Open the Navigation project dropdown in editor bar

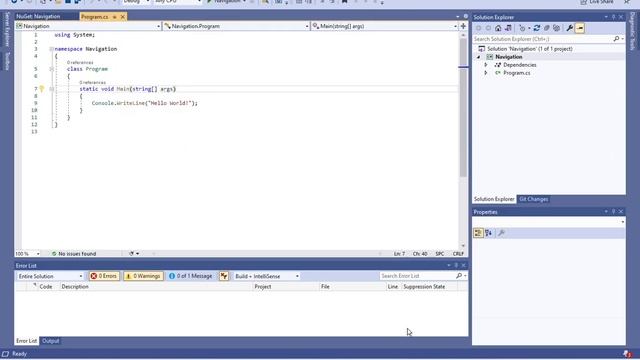[x=88, y=26]
